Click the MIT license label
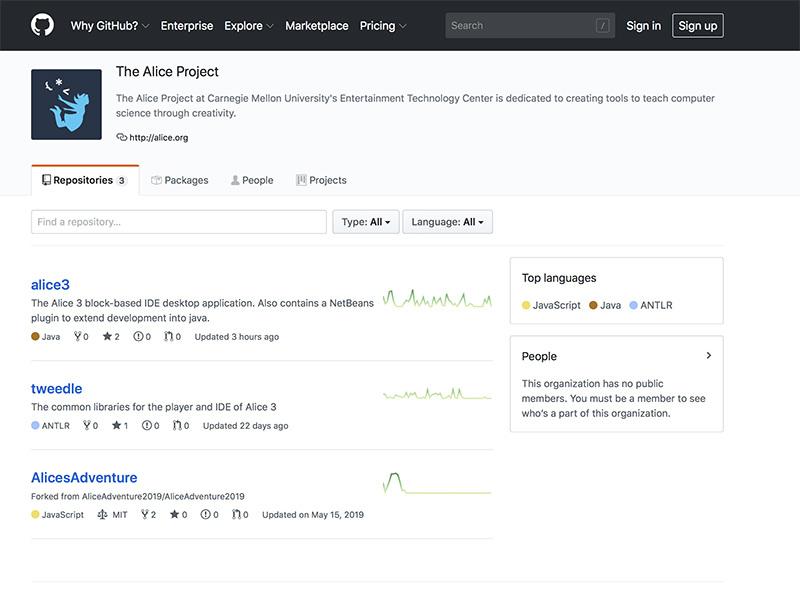 [120, 515]
